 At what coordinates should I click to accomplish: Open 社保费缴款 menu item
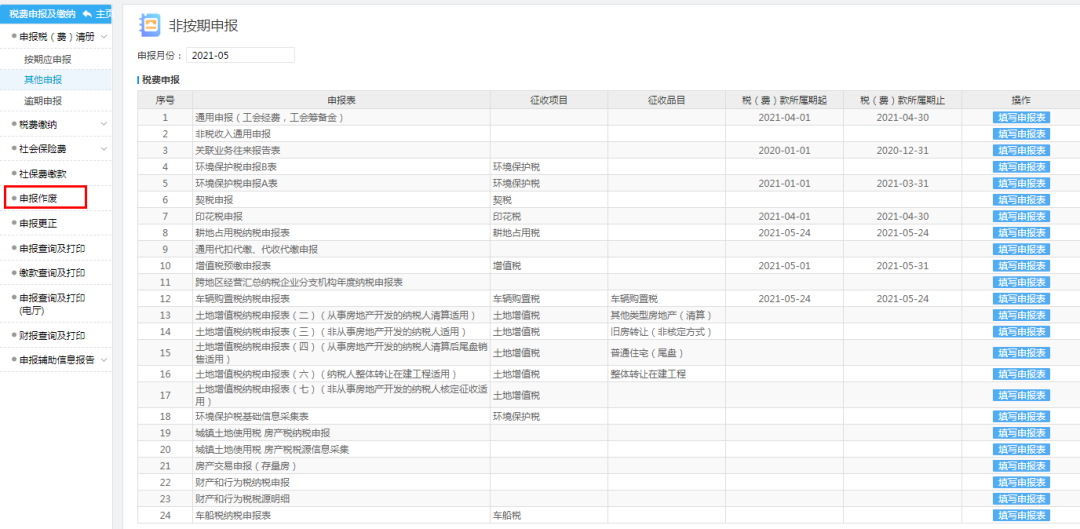pyautogui.click(x=43, y=174)
